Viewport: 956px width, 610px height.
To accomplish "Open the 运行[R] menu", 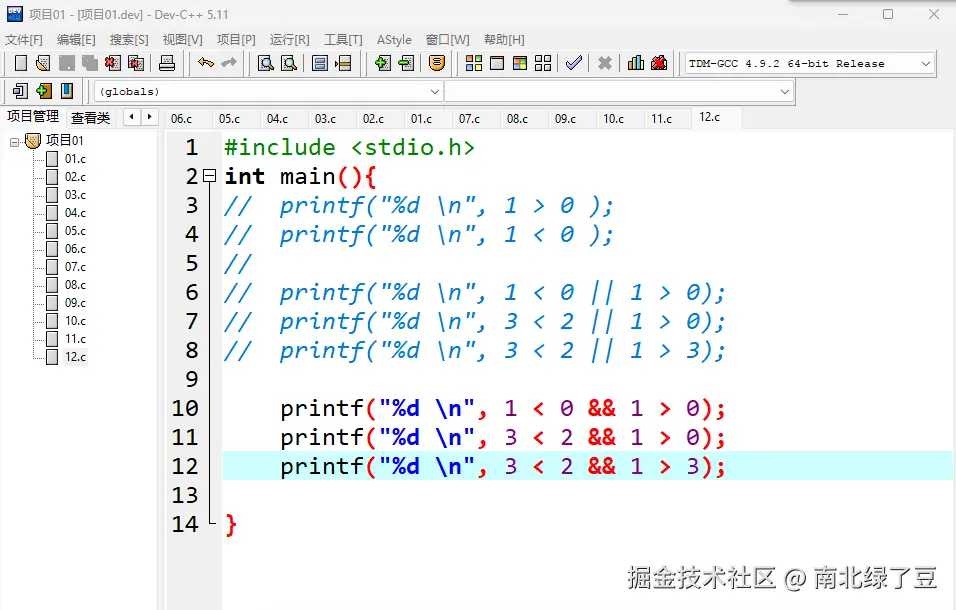I will [x=290, y=40].
